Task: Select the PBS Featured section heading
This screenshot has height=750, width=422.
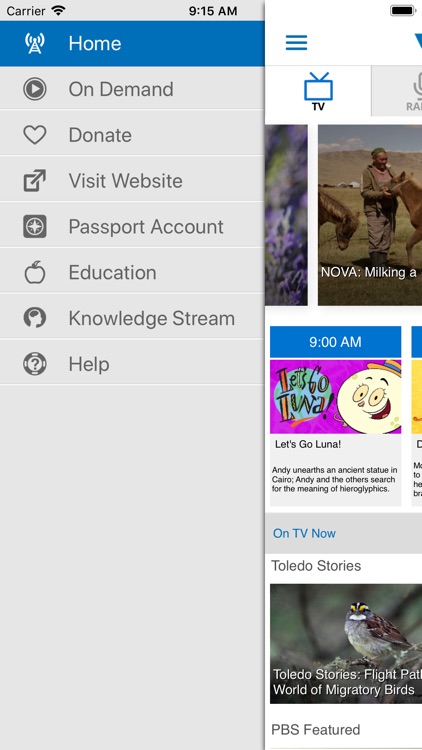Action: (x=315, y=729)
